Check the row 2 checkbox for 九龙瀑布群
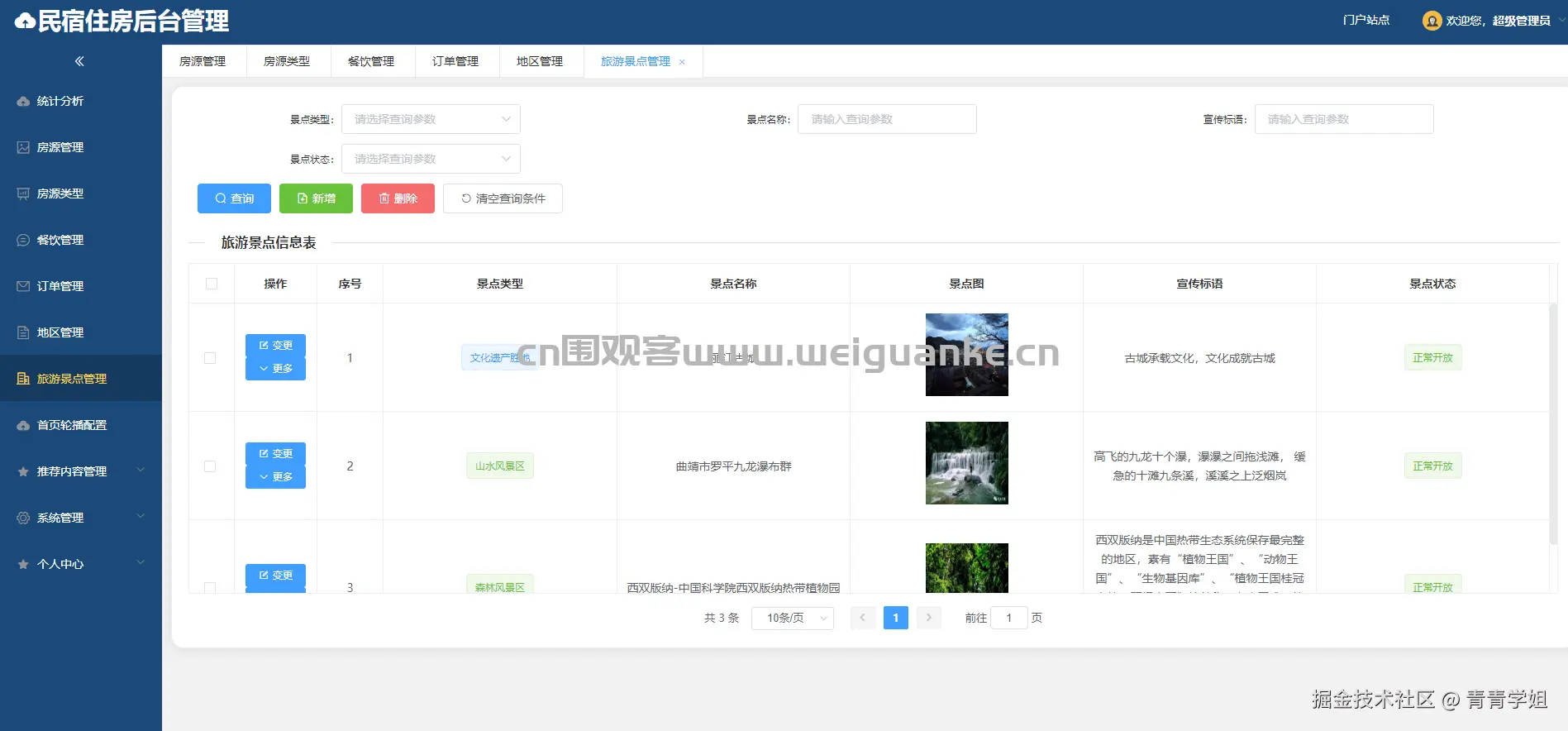 click(x=210, y=466)
